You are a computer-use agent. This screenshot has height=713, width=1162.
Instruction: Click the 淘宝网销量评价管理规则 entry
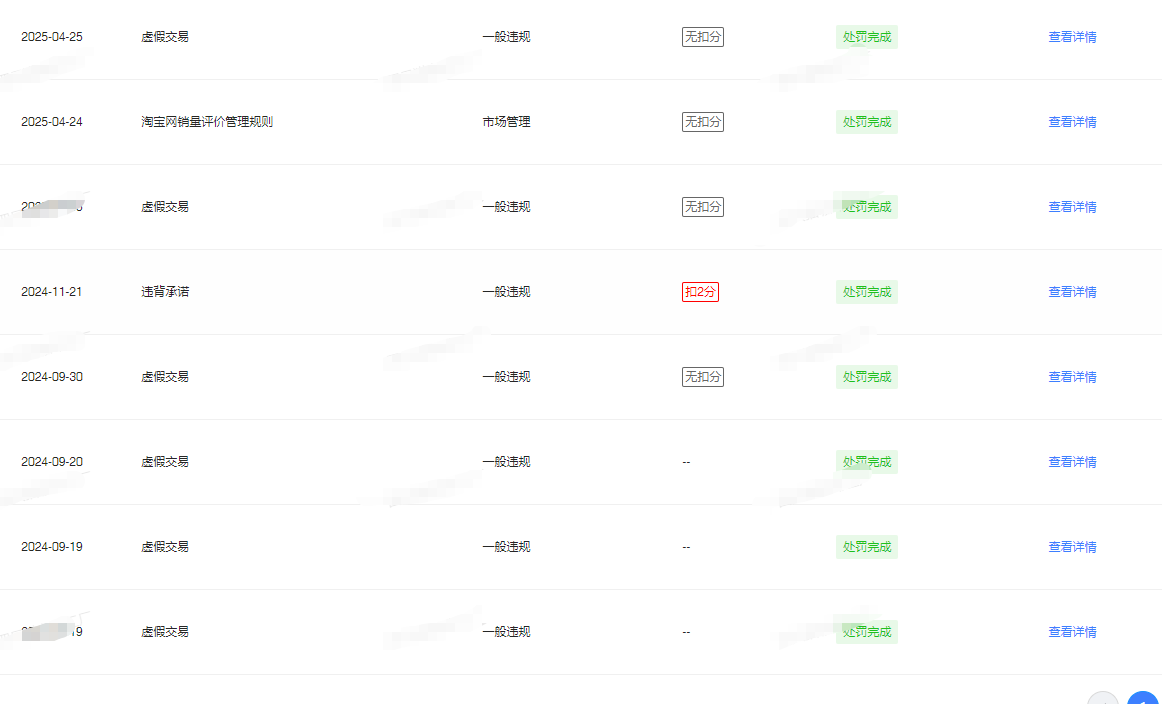(207, 122)
